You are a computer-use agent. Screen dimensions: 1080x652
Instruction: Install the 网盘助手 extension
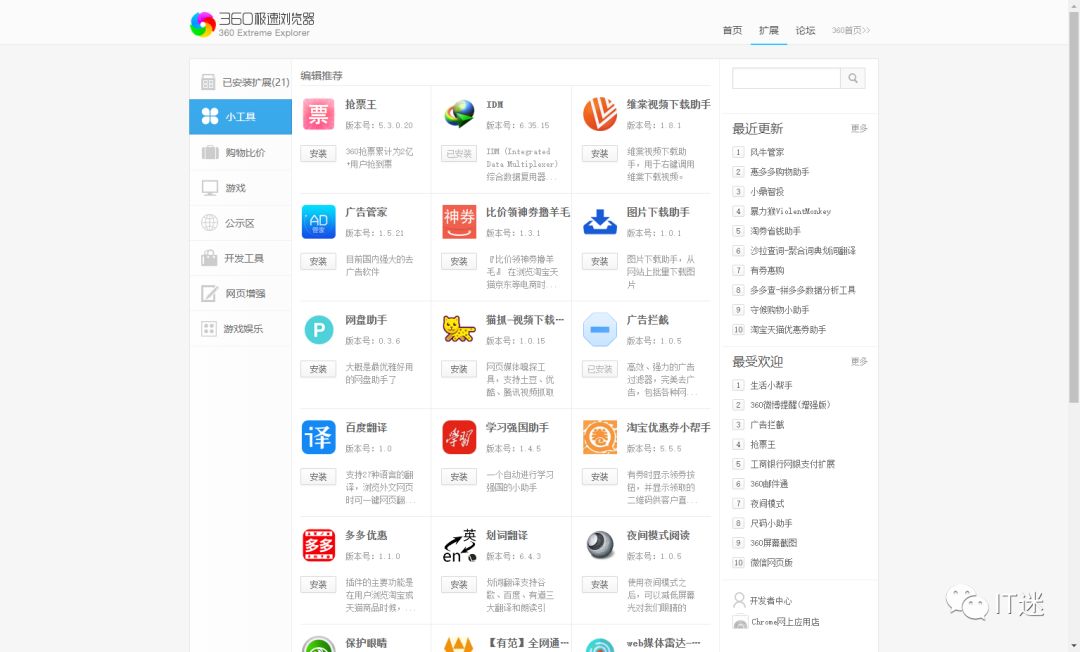pos(318,369)
